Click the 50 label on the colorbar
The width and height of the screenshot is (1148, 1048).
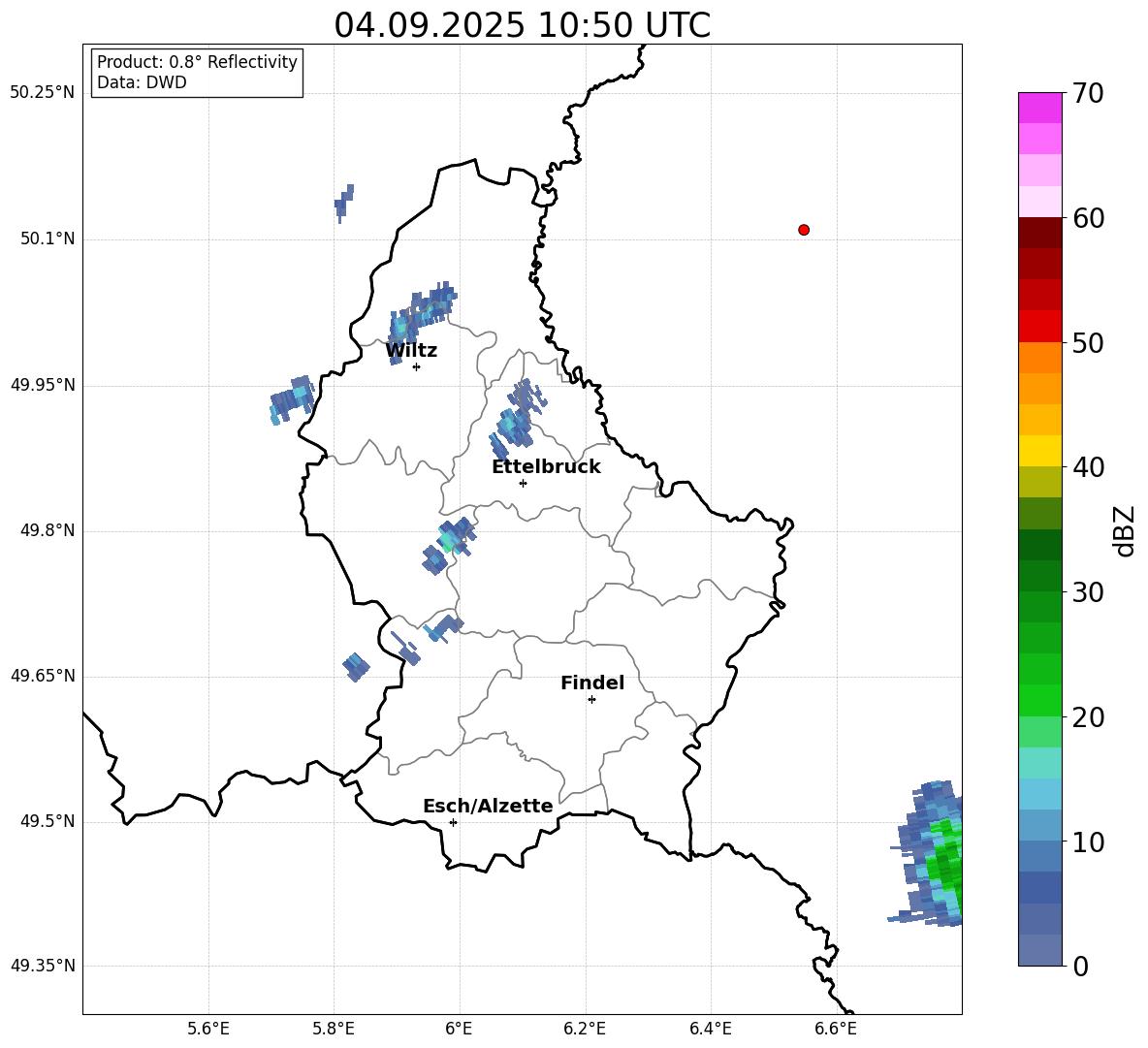click(1088, 343)
